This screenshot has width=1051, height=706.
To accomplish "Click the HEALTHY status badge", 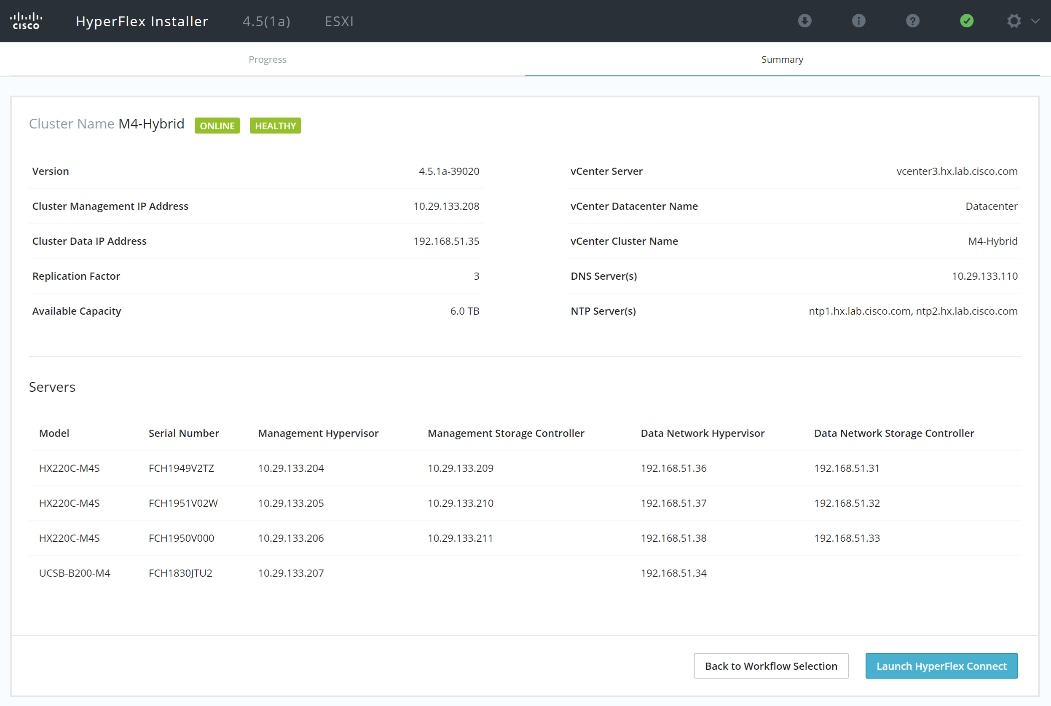I will point(275,125).
